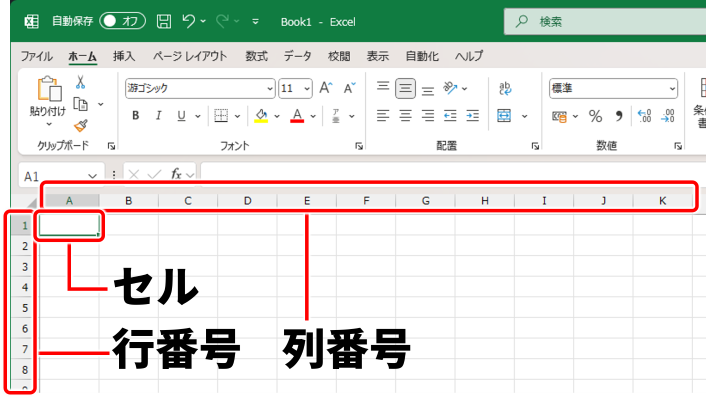Click the Decrease Indent icon
The width and height of the screenshot is (706, 403).
pos(450,116)
